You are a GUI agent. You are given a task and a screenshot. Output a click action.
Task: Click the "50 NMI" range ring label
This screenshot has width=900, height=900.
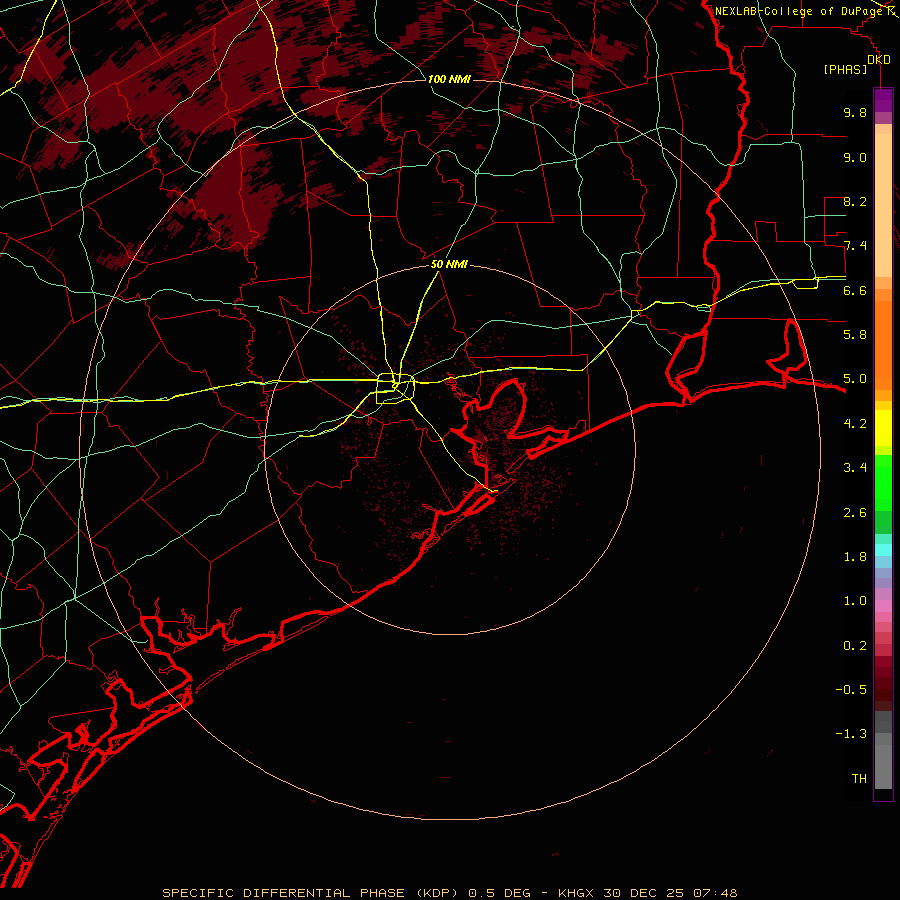pyautogui.click(x=449, y=265)
